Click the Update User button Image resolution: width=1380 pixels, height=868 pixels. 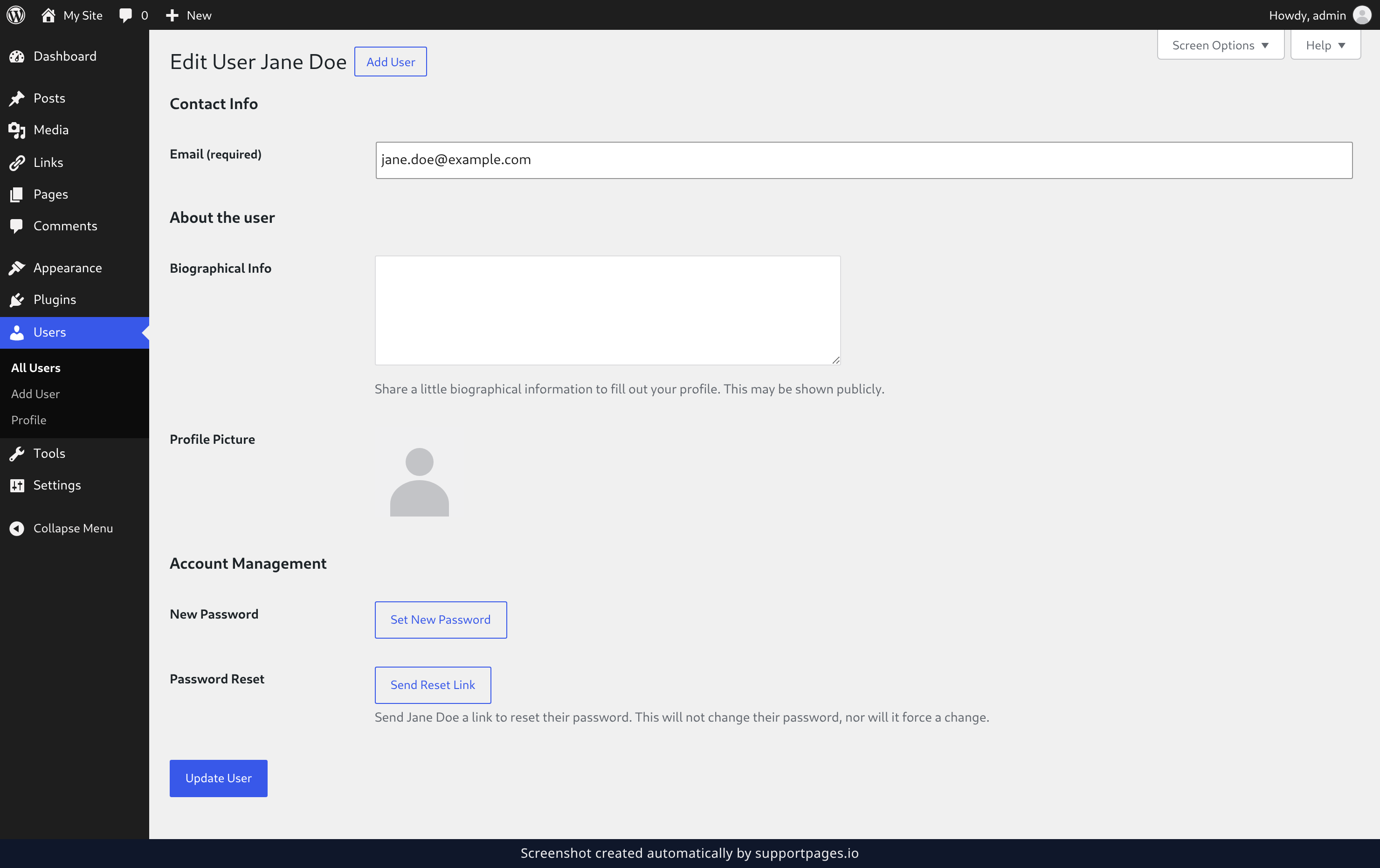(218, 778)
